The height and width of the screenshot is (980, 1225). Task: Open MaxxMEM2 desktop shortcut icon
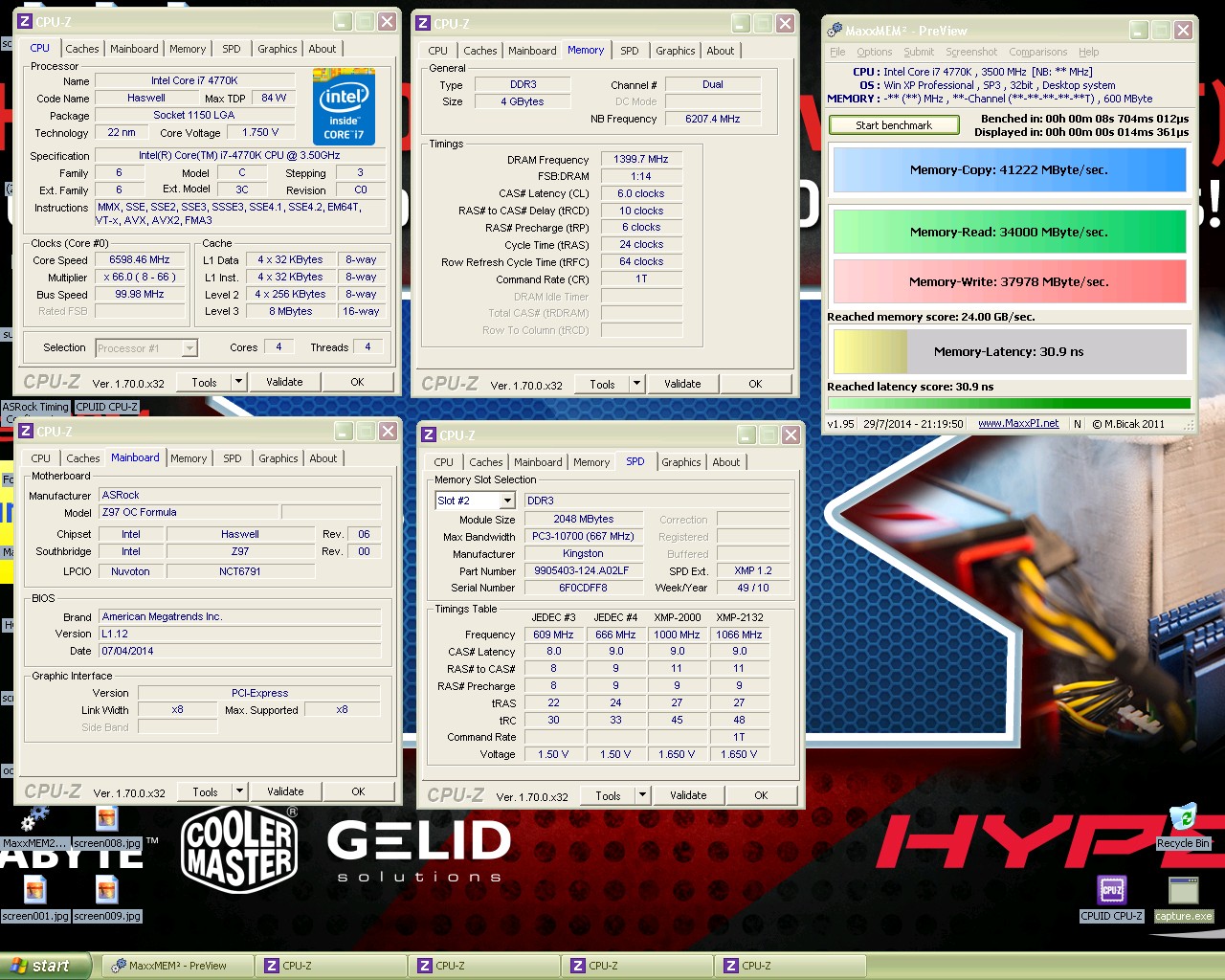pos(35,818)
